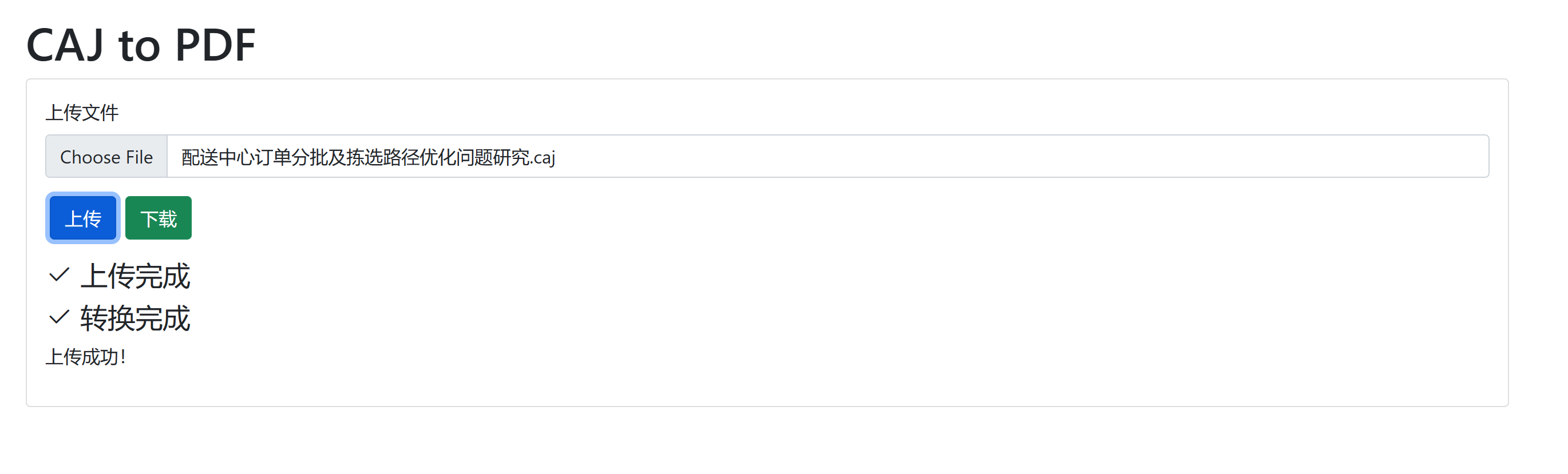Screen dimensions: 1568x474
Task: Click the 转换完成 status text
Action: tap(135, 318)
